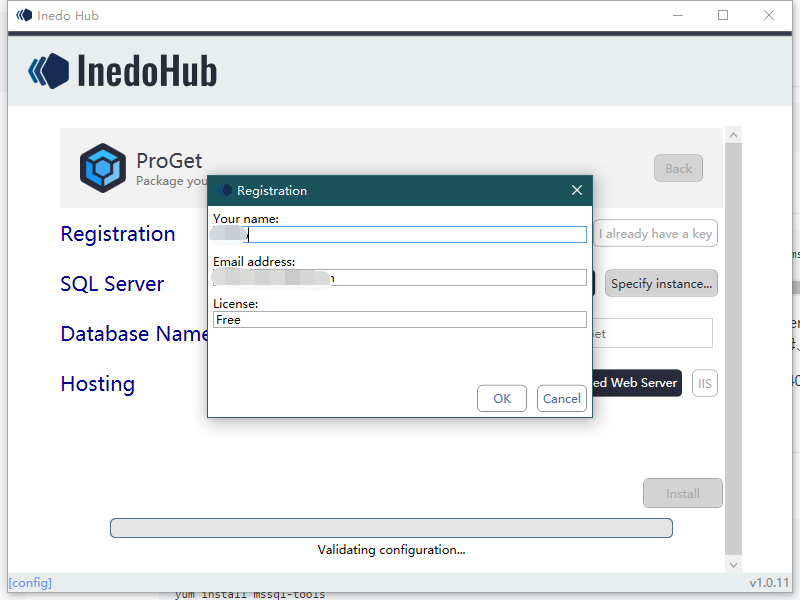Click the Registration dialog title icon
The height and width of the screenshot is (600, 800).
(x=224, y=190)
